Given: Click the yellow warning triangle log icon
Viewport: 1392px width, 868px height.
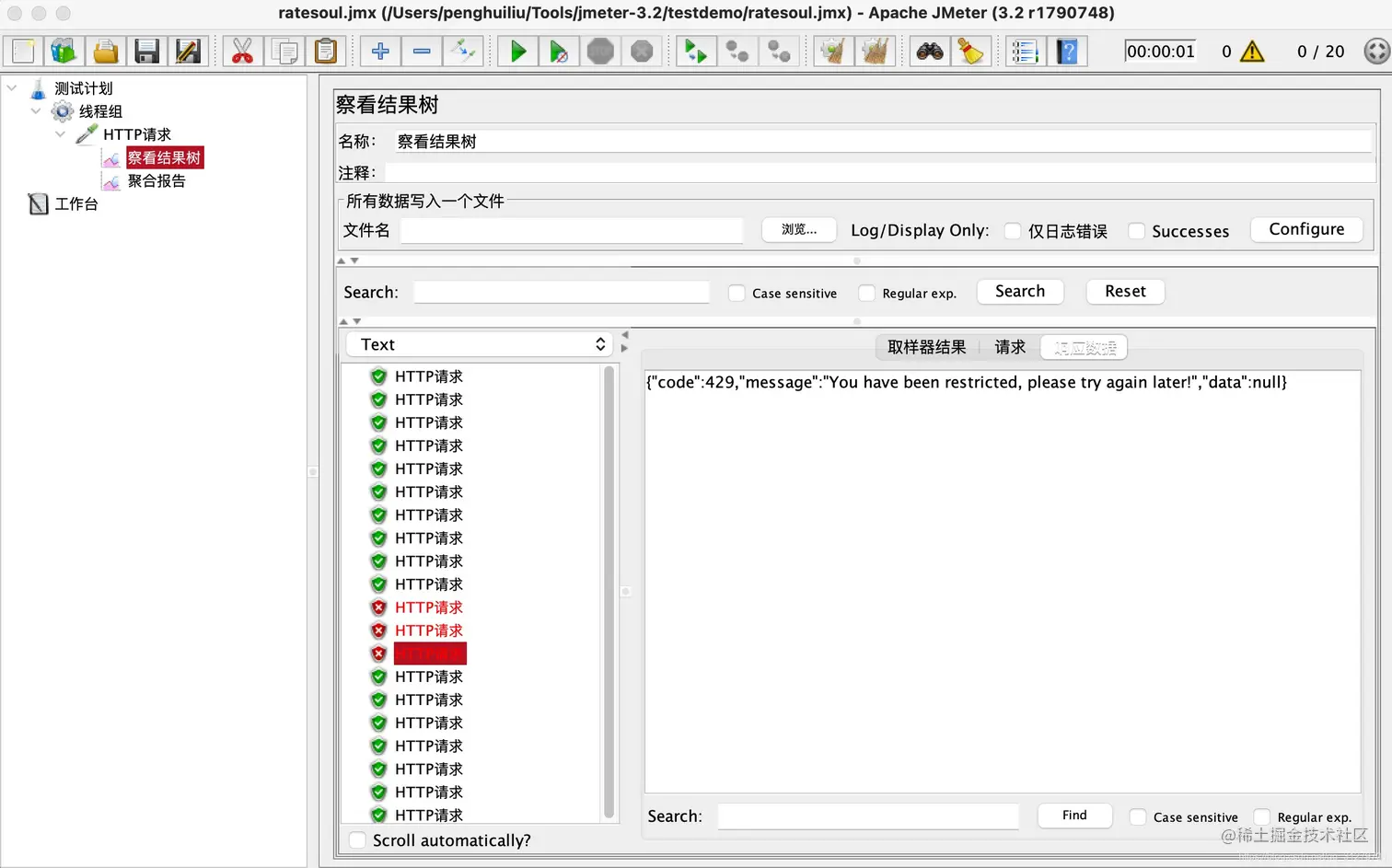Looking at the screenshot, I should (x=1252, y=51).
